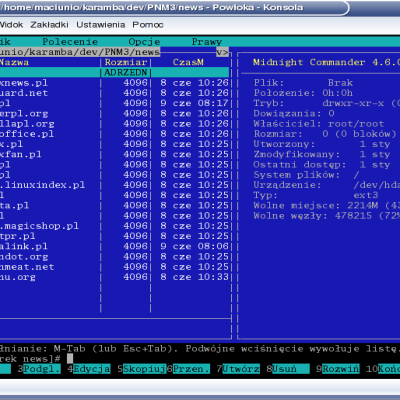The image size is (400, 400).
Task: Click the Typ: ext3 info line
Action: click(316, 195)
